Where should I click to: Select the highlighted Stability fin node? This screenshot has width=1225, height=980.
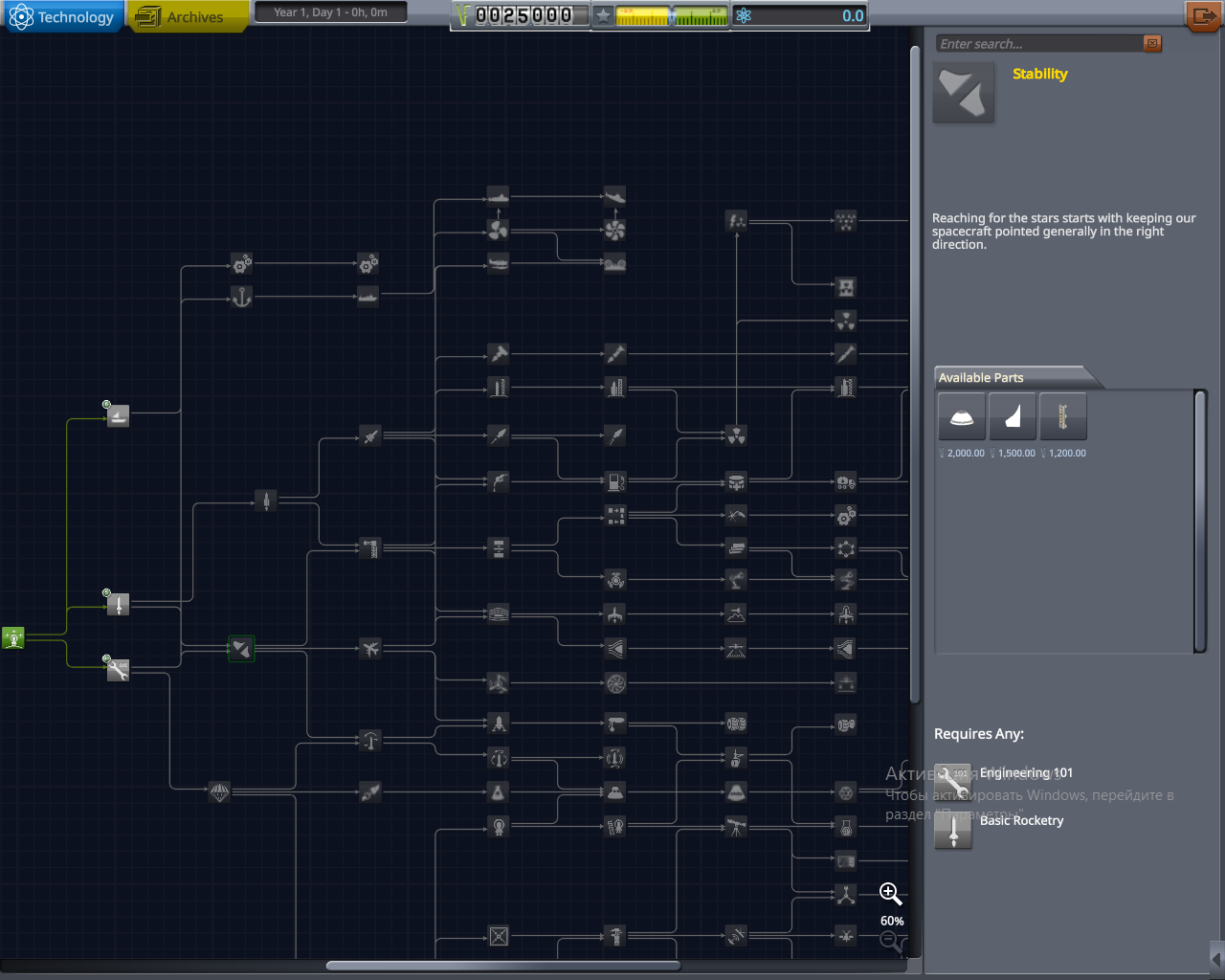(241, 648)
